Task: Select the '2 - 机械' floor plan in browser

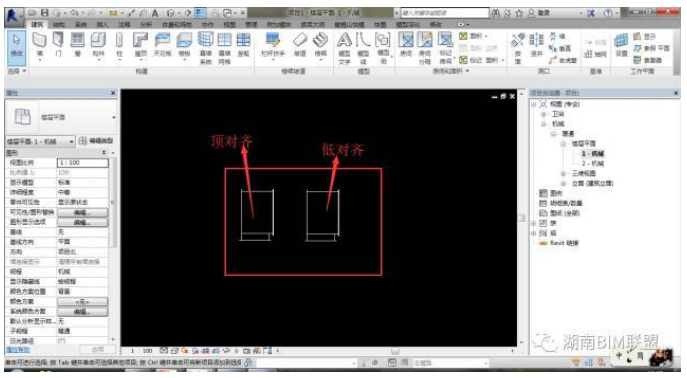Action: (x=592, y=163)
